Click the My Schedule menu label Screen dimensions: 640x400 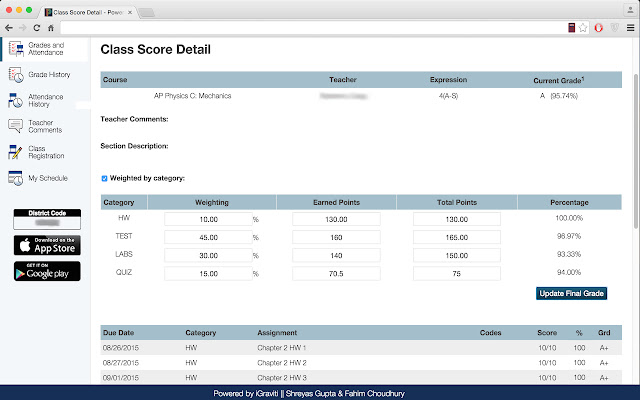pos(48,178)
